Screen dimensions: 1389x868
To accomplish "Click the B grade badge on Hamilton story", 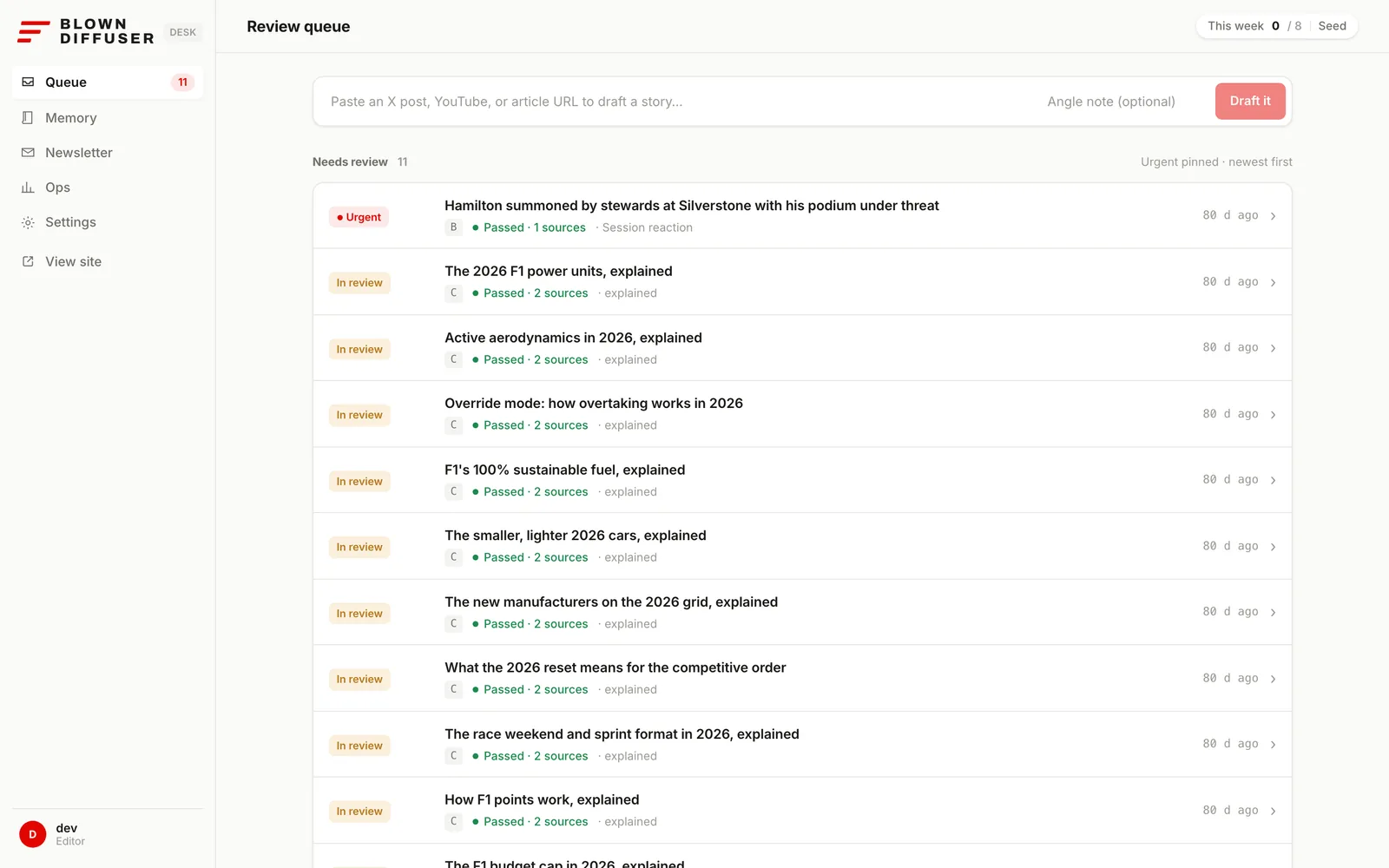I will tap(453, 227).
